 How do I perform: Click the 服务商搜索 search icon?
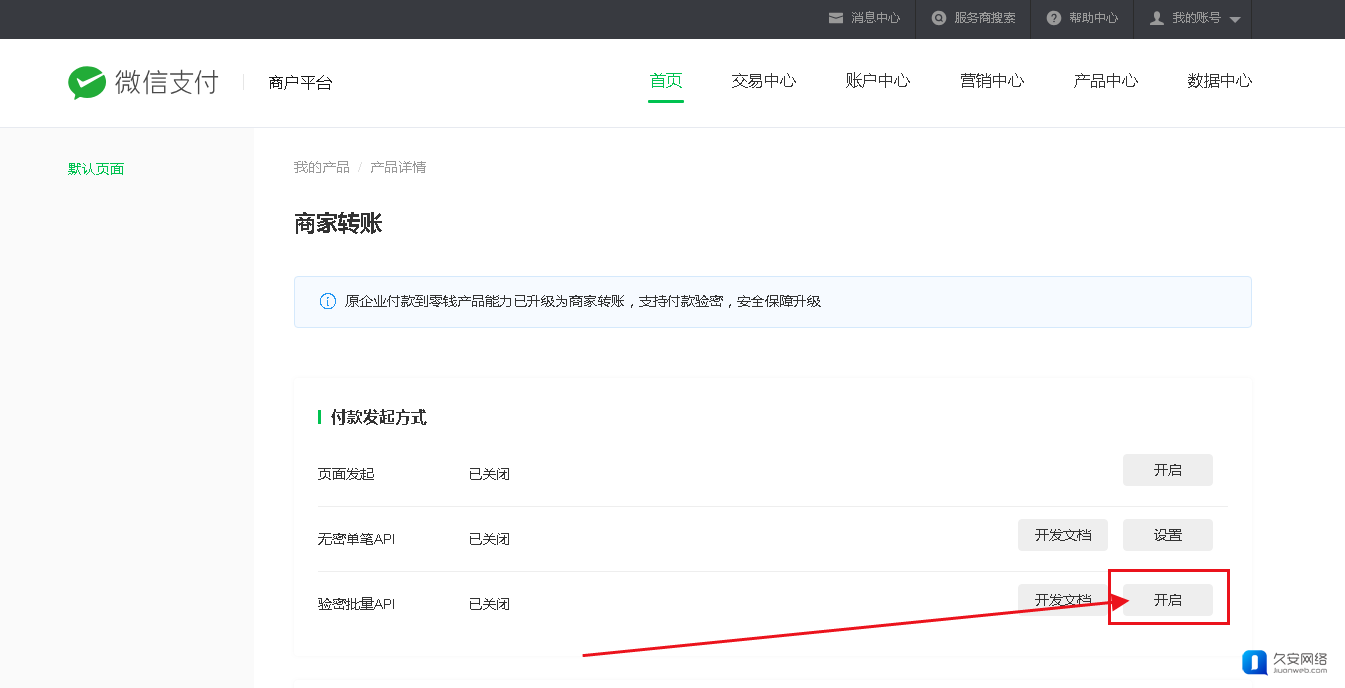click(938, 18)
